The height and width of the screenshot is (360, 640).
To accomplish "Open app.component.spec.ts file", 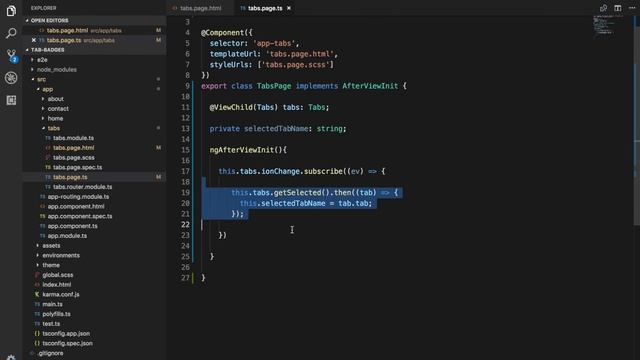I will pyautogui.click(x=80, y=216).
